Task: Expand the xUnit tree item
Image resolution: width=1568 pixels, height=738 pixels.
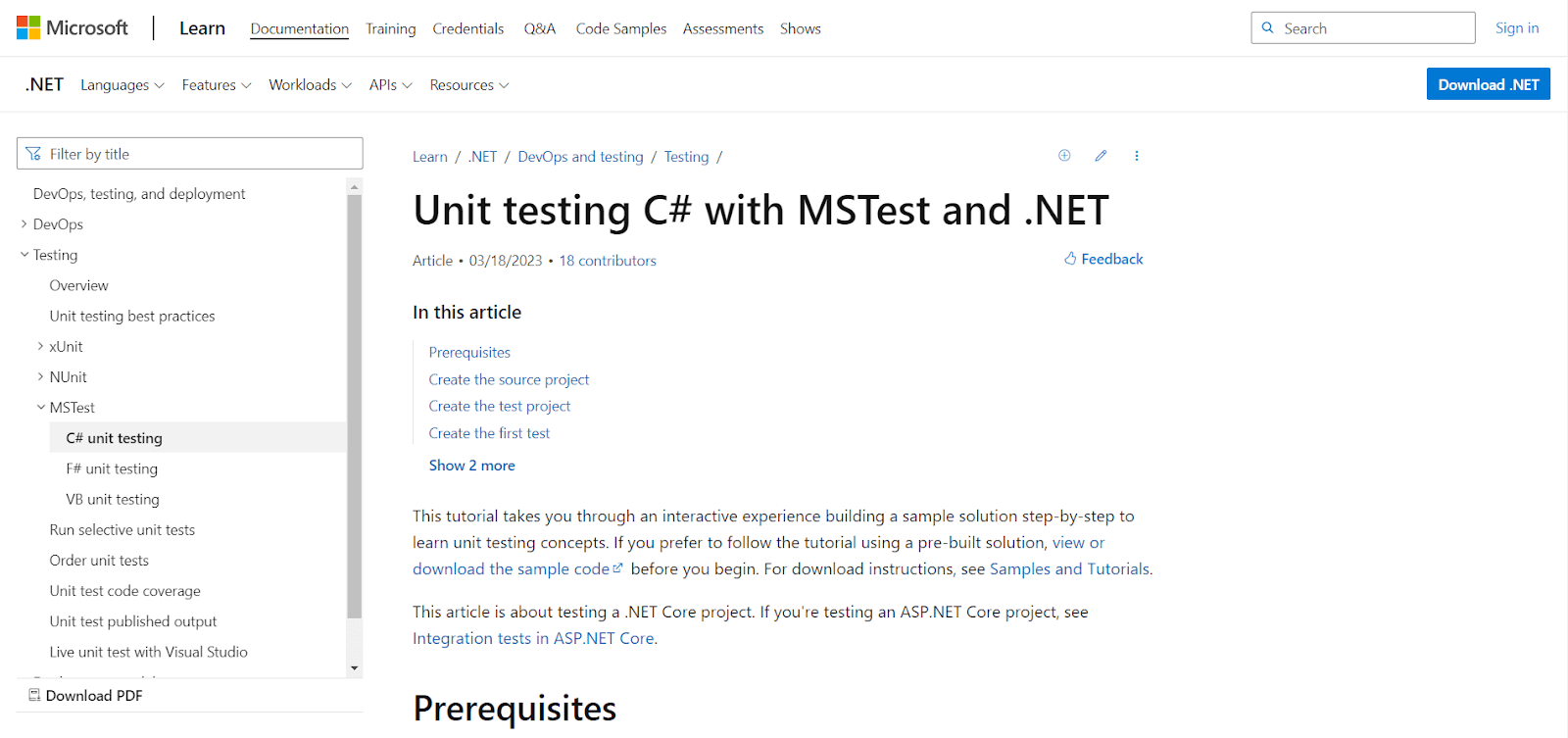Action: pos(40,345)
